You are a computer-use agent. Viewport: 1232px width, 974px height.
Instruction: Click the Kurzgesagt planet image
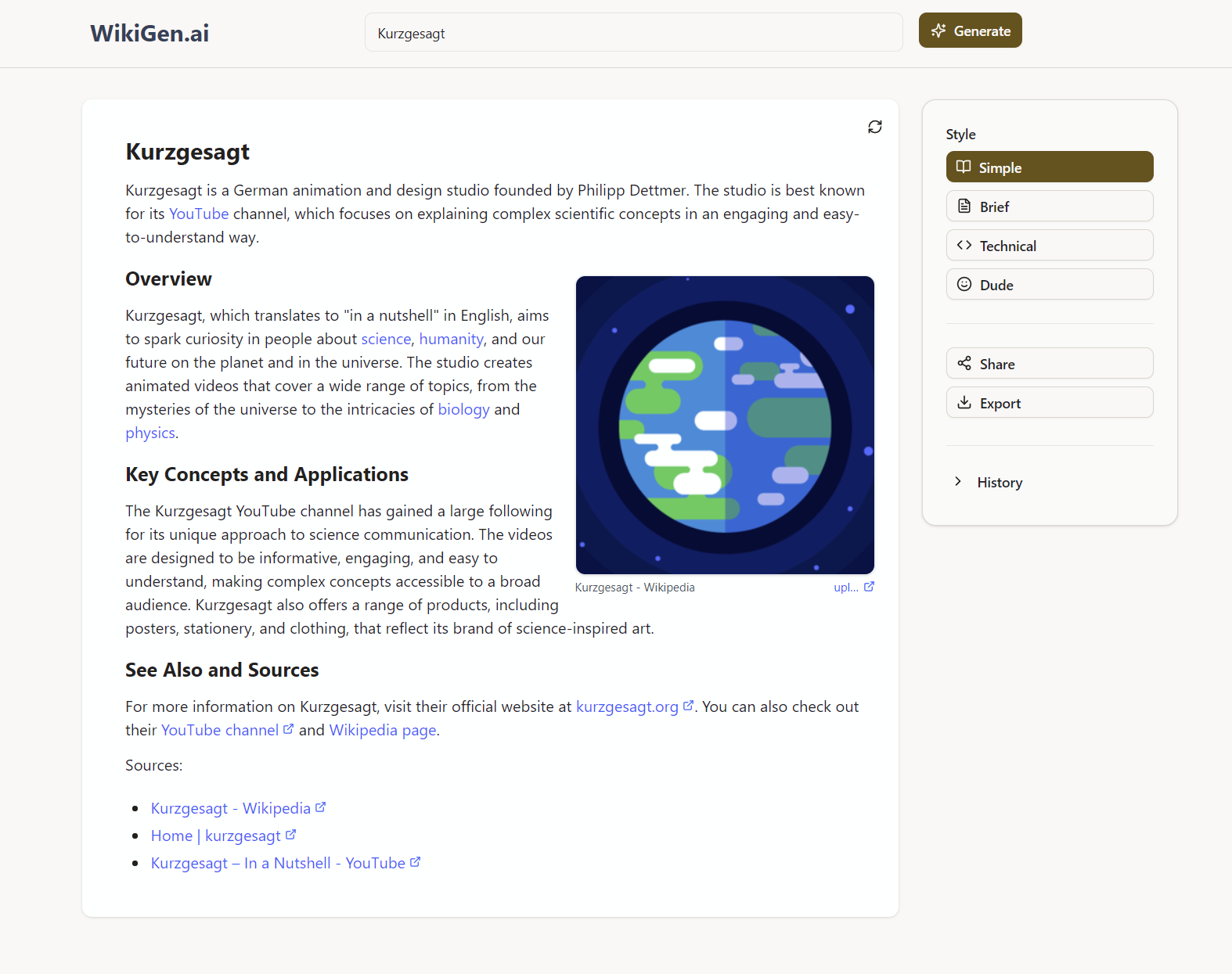point(725,426)
